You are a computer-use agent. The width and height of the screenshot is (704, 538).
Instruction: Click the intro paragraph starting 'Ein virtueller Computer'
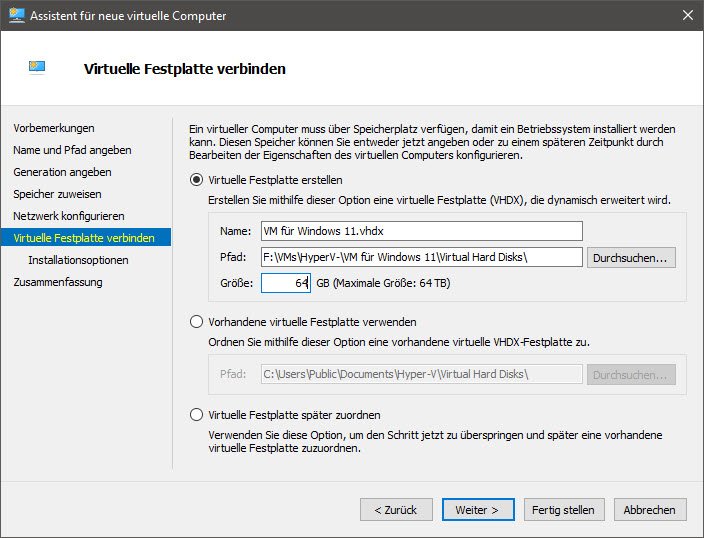(432, 142)
